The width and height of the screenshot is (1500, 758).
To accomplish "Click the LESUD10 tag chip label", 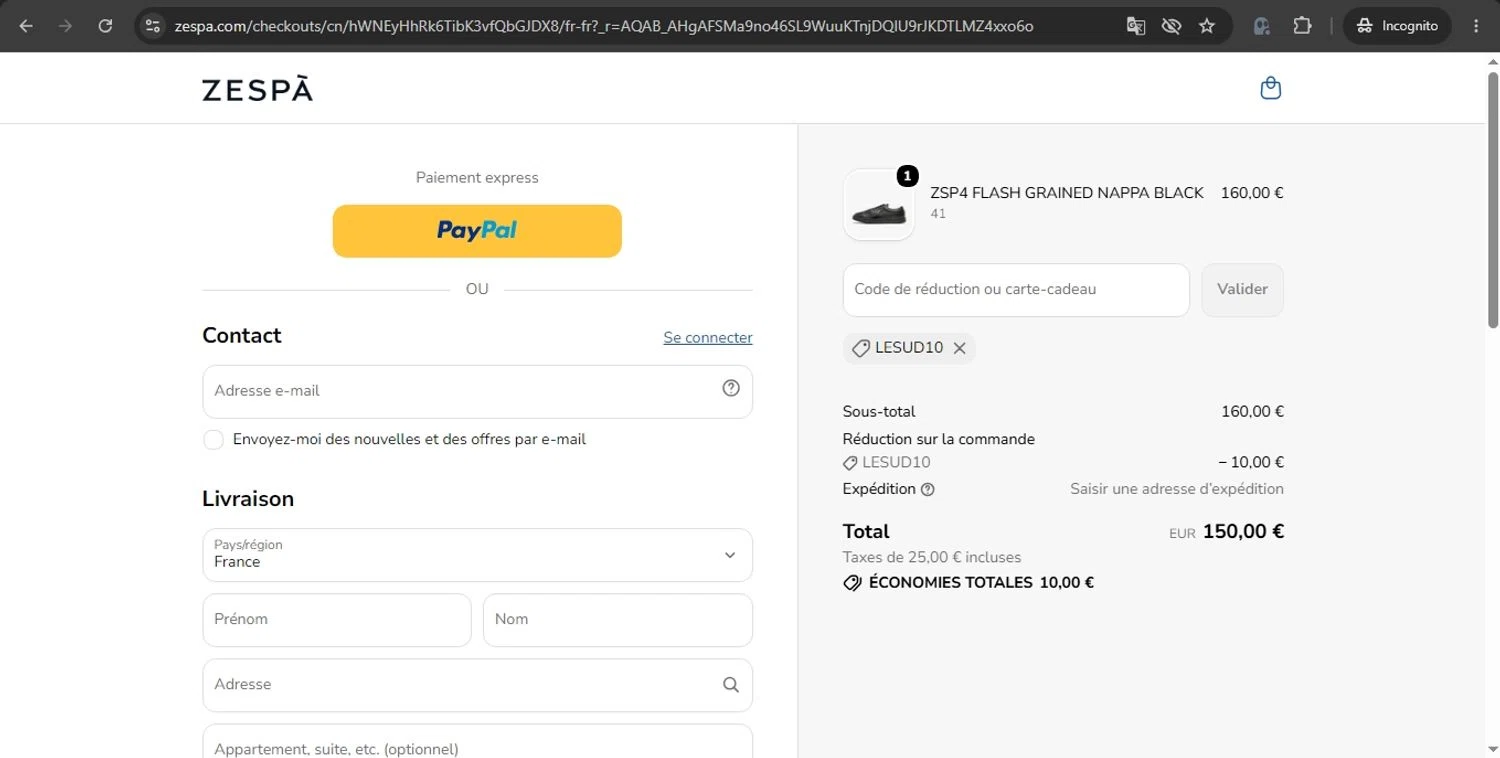I will pos(909,348).
